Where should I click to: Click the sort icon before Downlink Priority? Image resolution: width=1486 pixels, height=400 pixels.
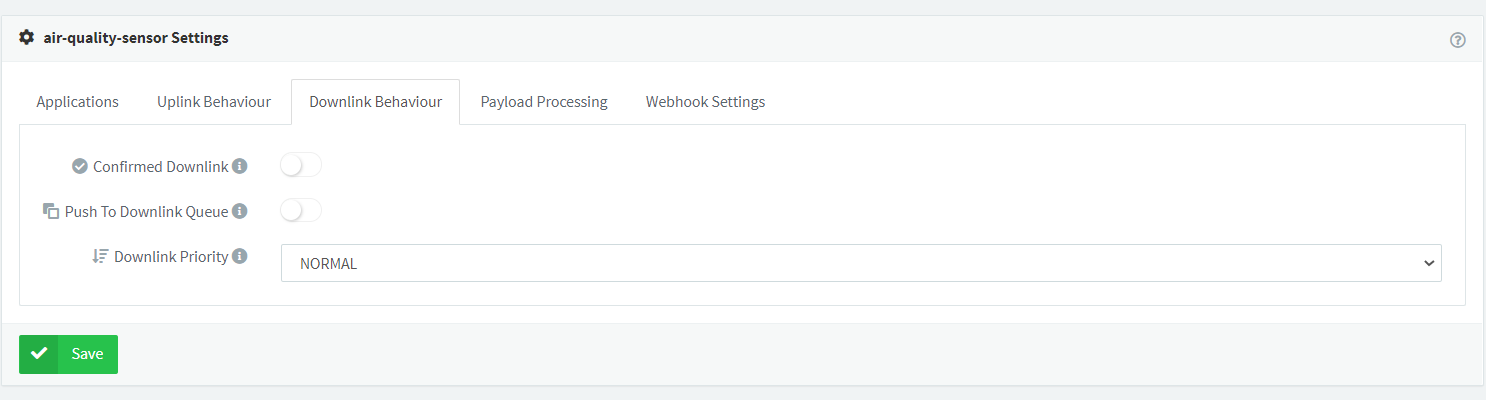pyautogui.click(x=100, y=256)
